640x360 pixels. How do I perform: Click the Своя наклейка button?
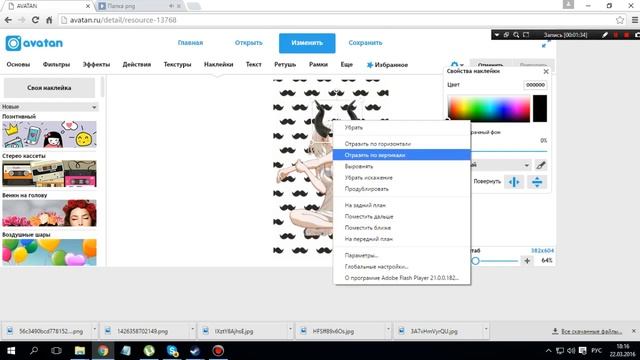point(49,88)
